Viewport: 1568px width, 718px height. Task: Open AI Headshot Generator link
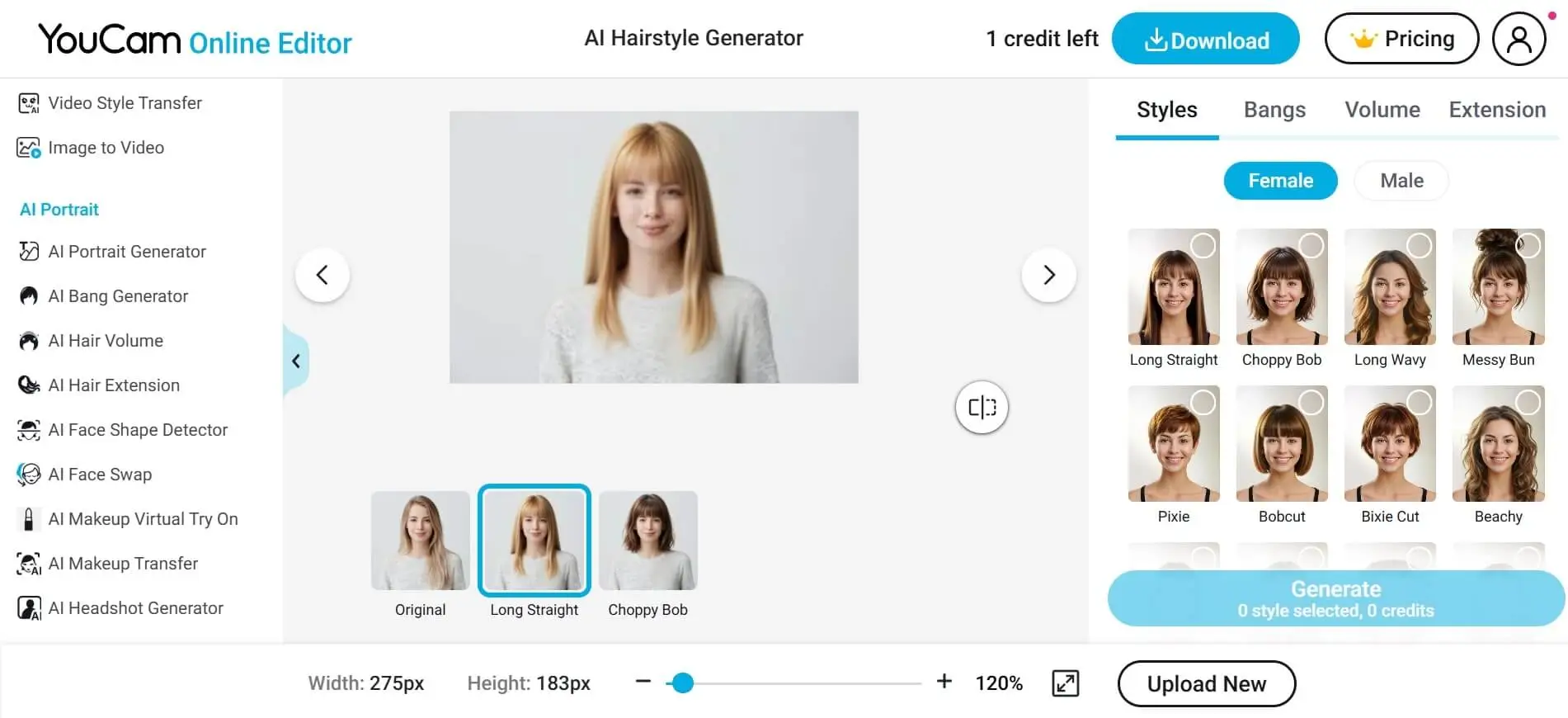135,608
